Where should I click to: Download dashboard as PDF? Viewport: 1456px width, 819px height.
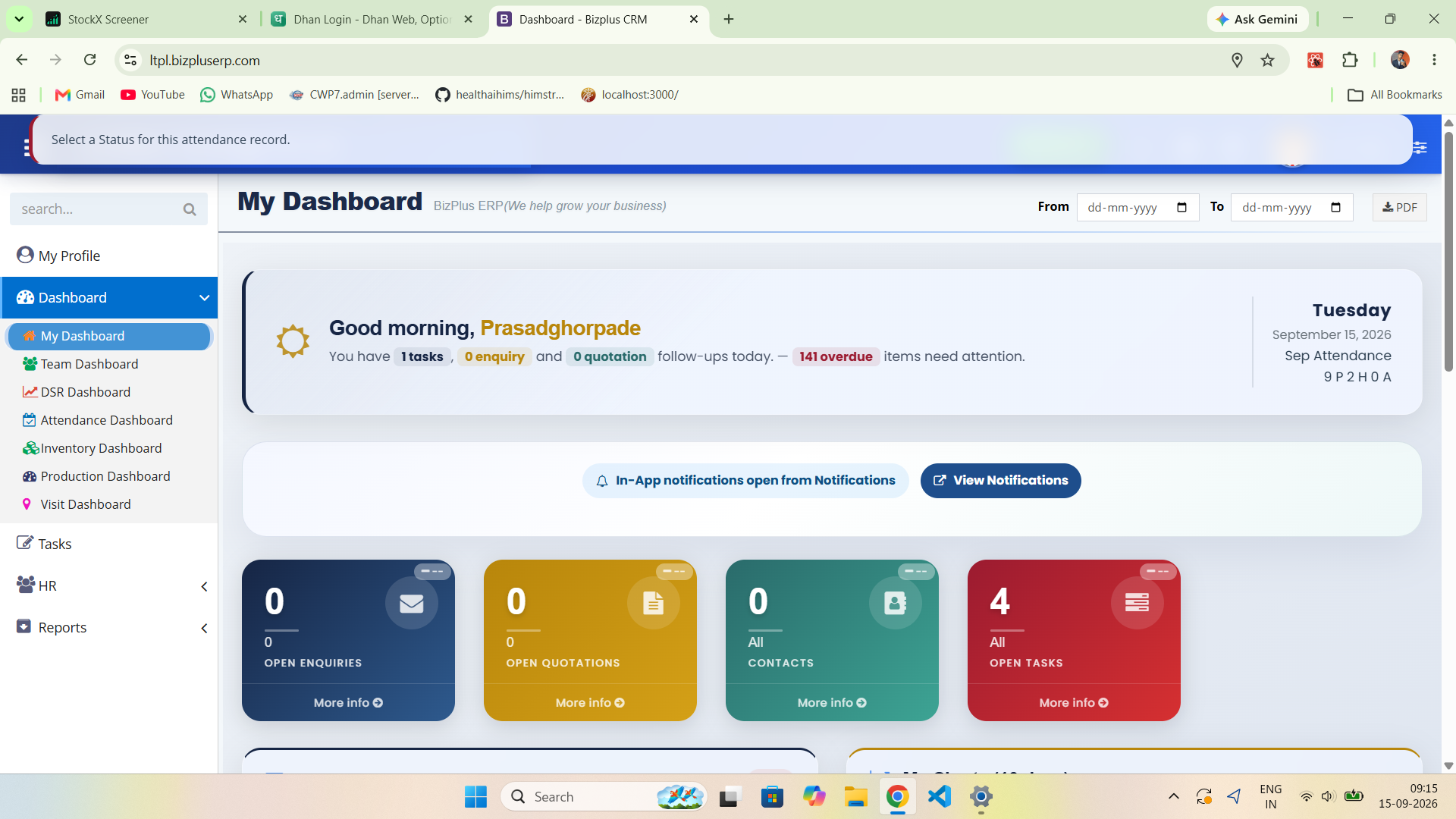1399,207
